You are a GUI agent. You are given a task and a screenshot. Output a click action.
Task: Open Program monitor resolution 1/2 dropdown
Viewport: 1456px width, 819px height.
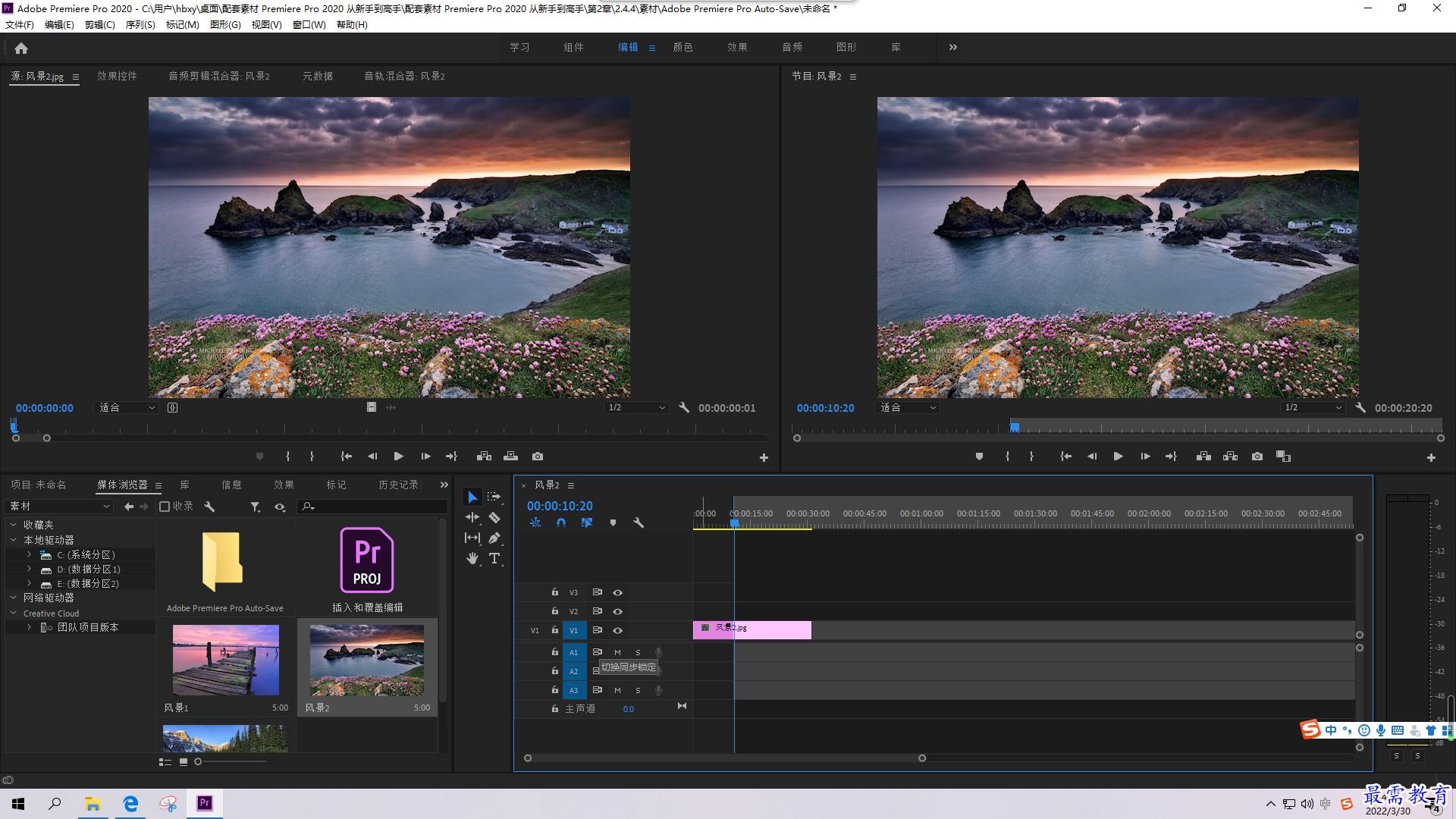point(1313,407)
